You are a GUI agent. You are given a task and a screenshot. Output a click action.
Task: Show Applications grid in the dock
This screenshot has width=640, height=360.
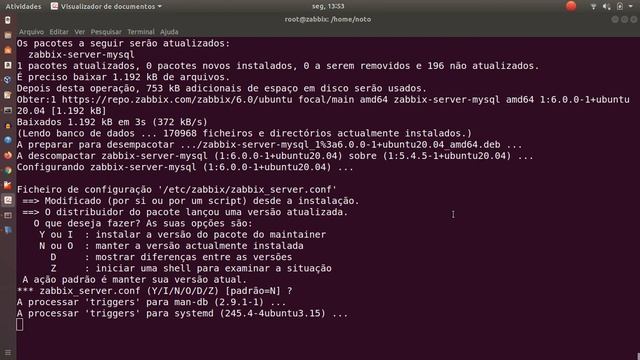point(8,352)
